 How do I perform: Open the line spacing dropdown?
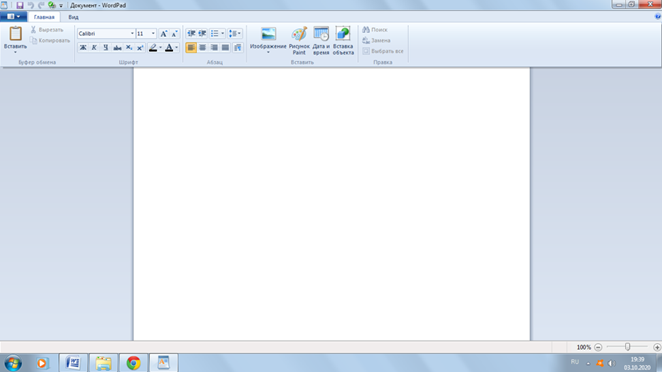coord(235,33)
